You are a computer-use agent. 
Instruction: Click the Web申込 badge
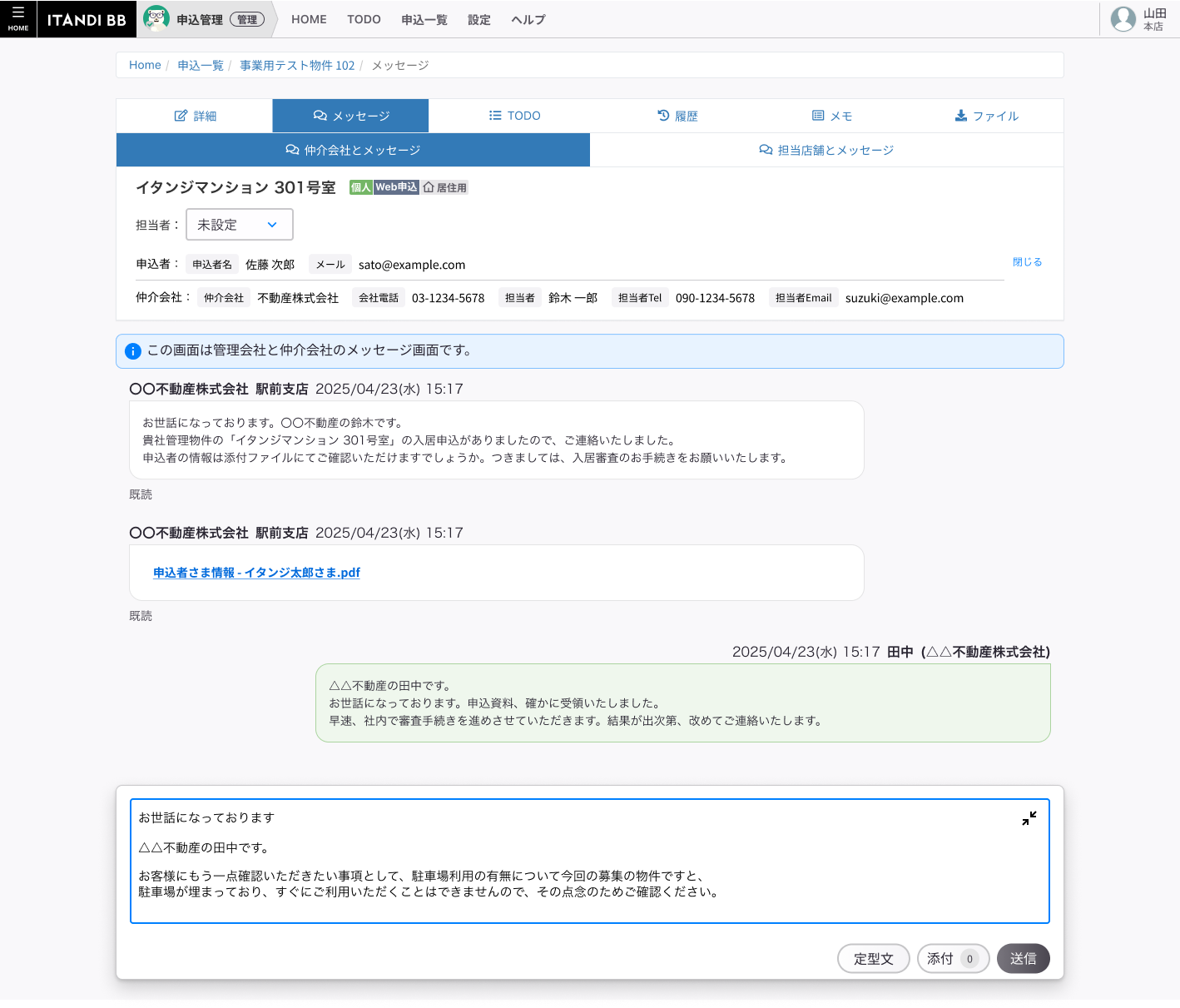[x=396, y=187]
